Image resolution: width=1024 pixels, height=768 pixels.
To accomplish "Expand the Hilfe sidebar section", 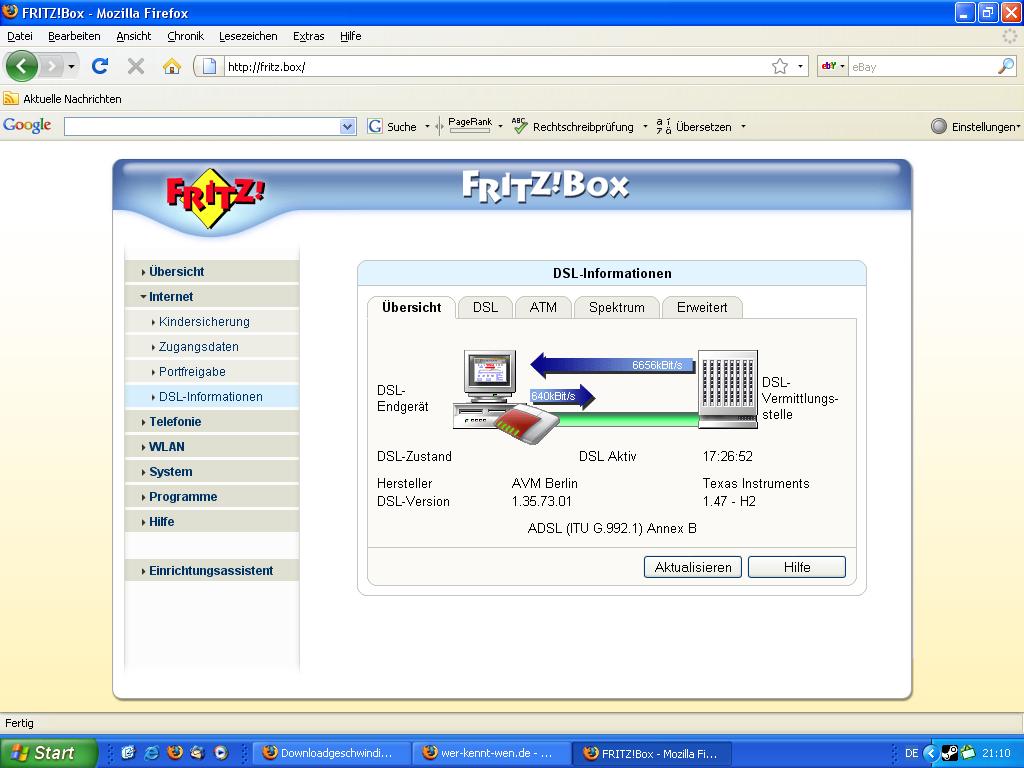I will point(212,522).
